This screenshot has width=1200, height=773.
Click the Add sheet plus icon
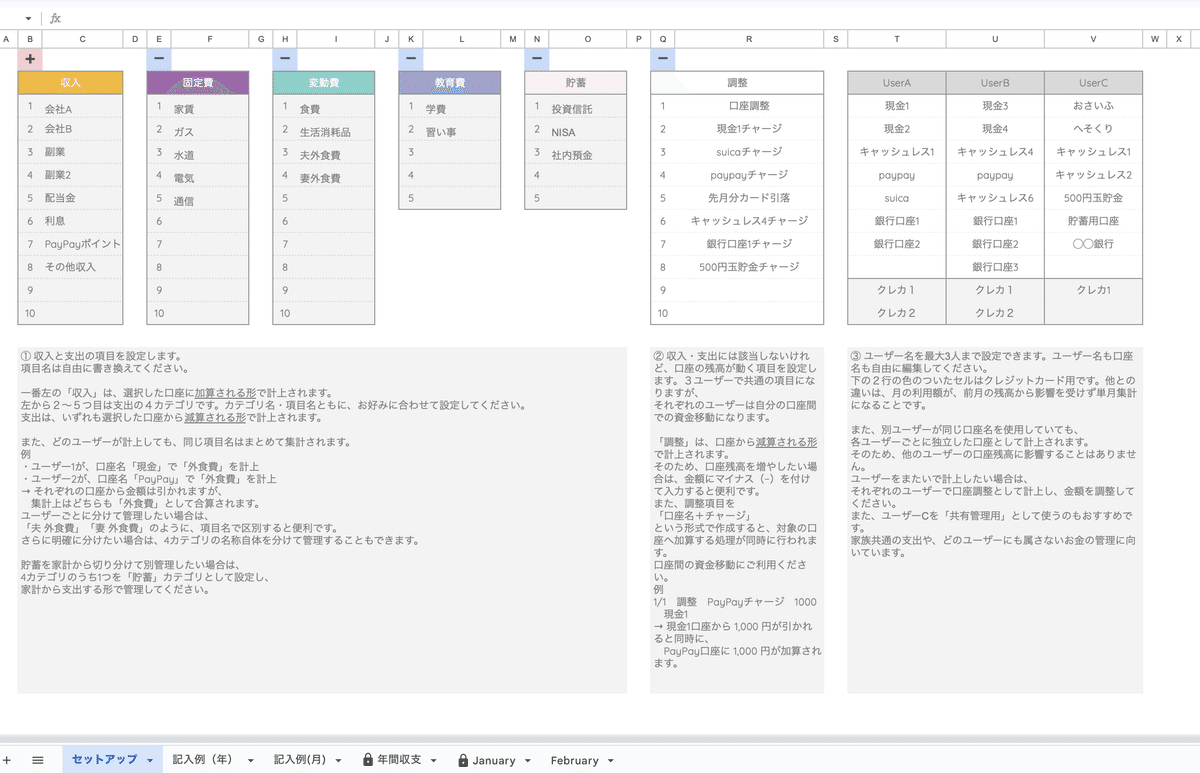click(8, 760)
